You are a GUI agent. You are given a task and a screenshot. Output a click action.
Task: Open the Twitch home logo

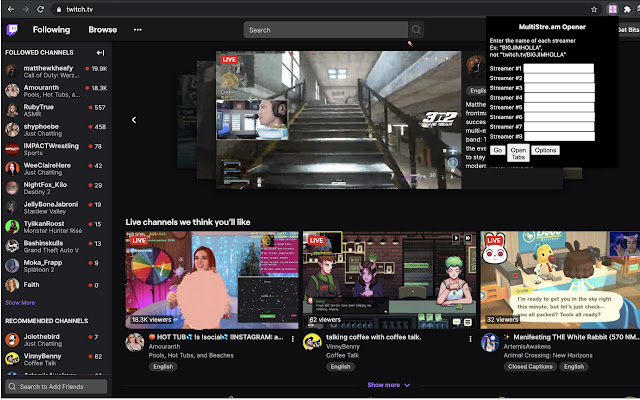pyautogui.click(x=12, y=30)
